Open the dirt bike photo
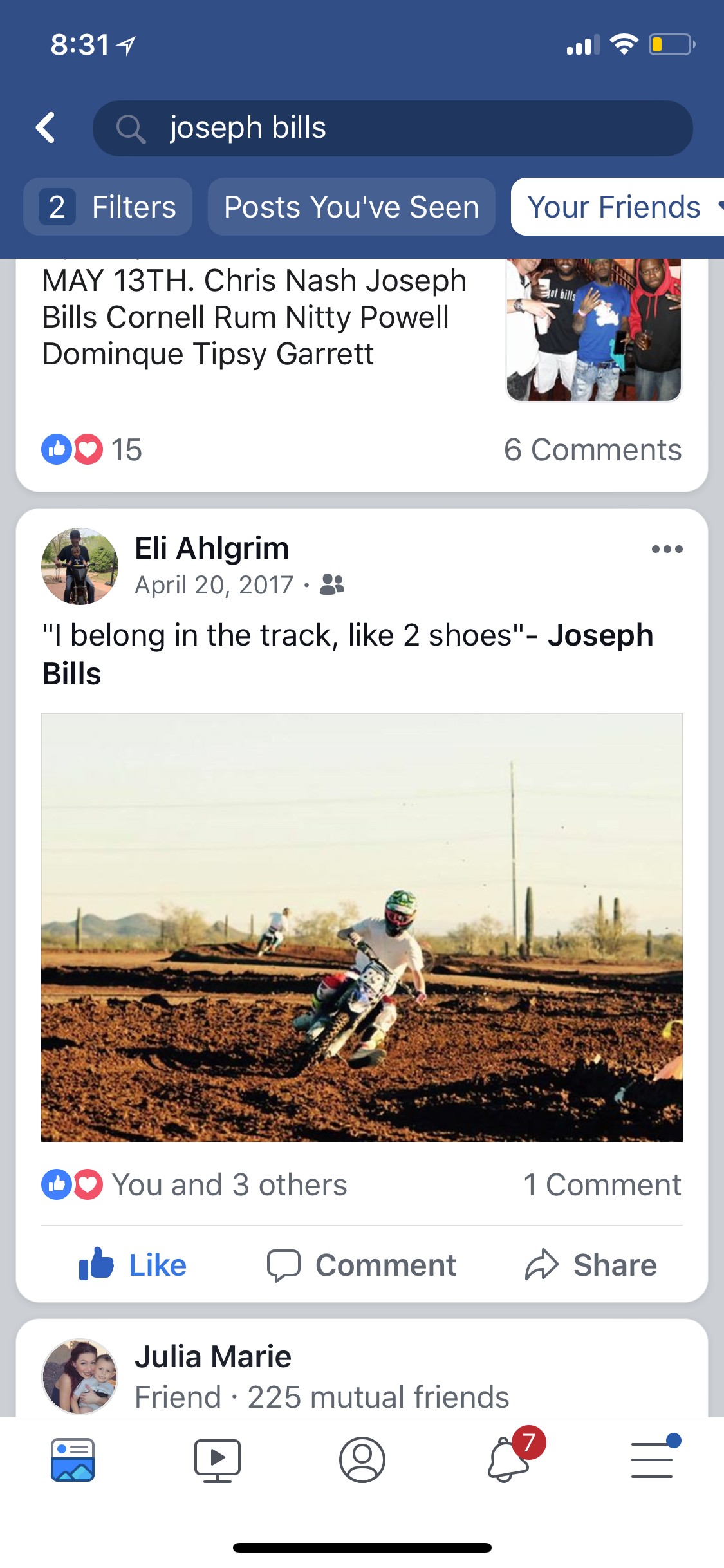 (x=362, y=927)
